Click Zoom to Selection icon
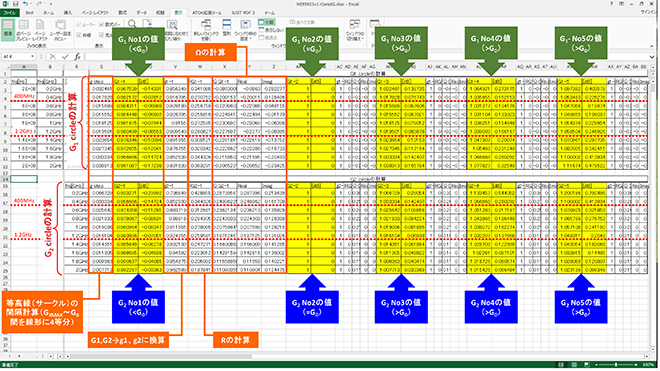Viewport: 660px width, 371px height. 172,29
